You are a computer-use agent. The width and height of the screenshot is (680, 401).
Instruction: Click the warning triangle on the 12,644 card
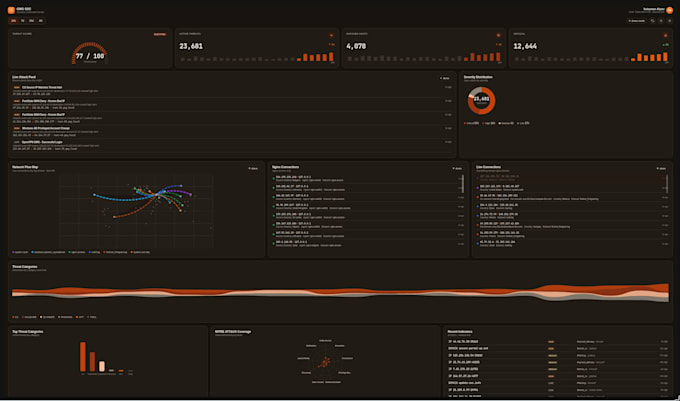[666, 35]
